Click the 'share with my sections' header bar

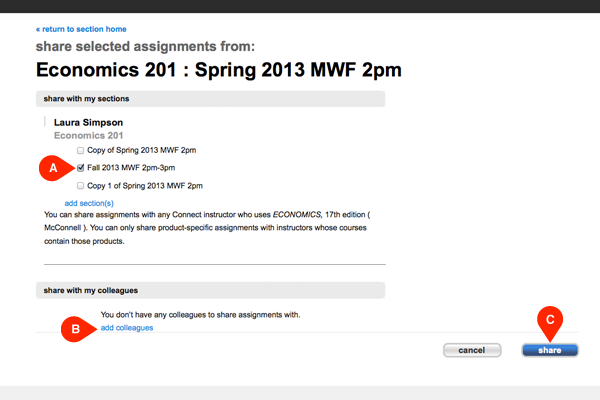210,98
